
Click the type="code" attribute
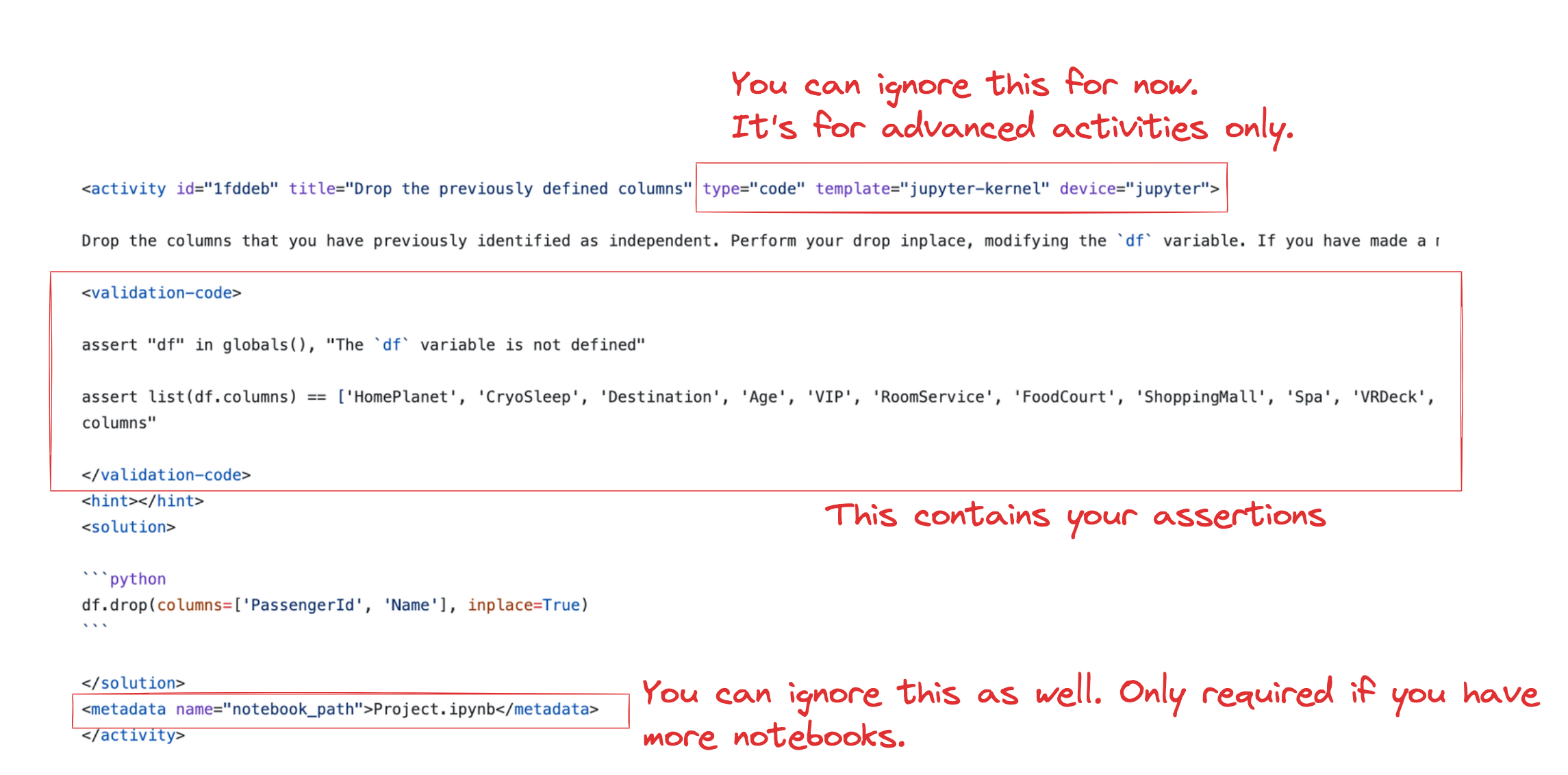click(754, 189)
